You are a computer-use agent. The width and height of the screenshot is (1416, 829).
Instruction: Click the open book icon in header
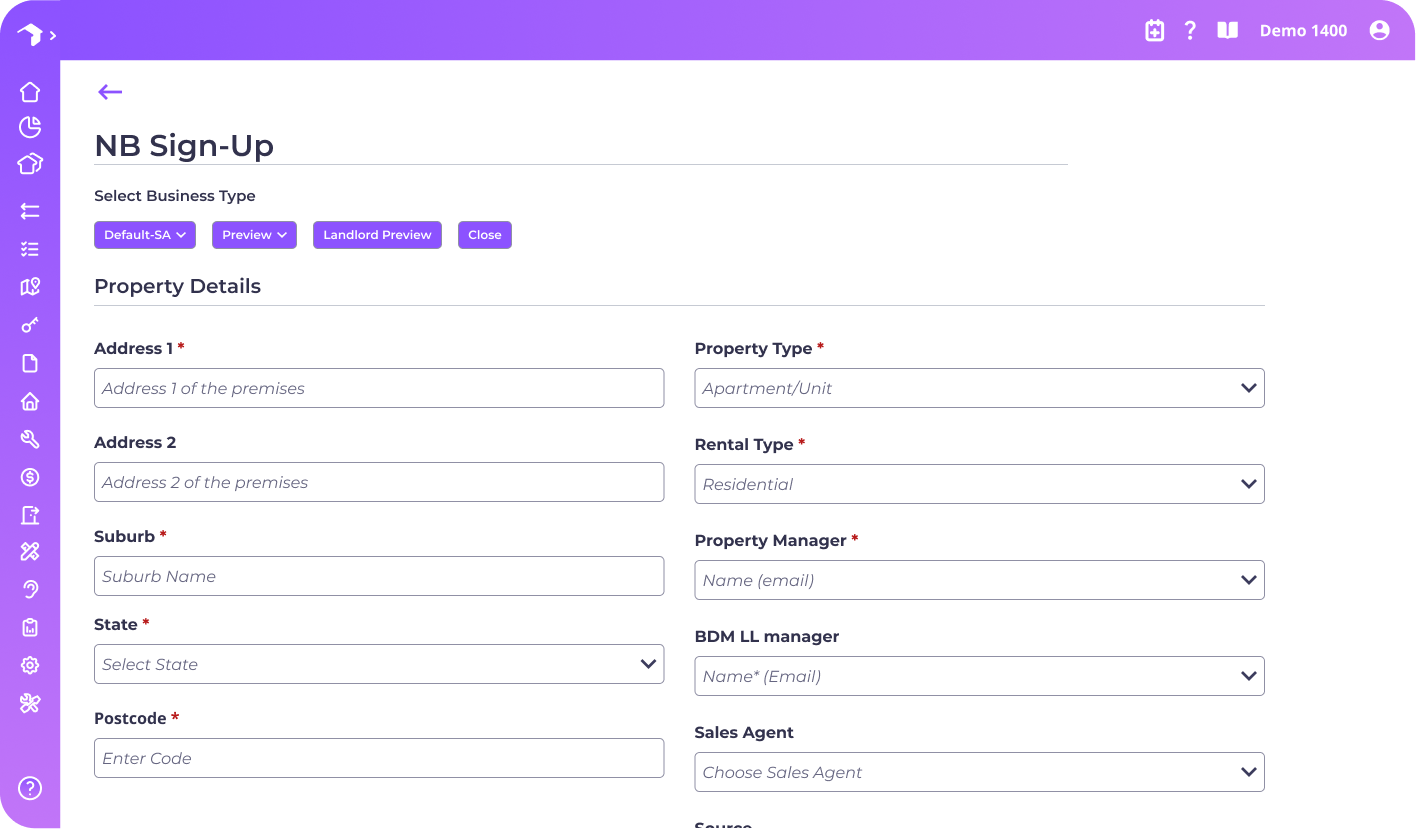pos(1227,31)
